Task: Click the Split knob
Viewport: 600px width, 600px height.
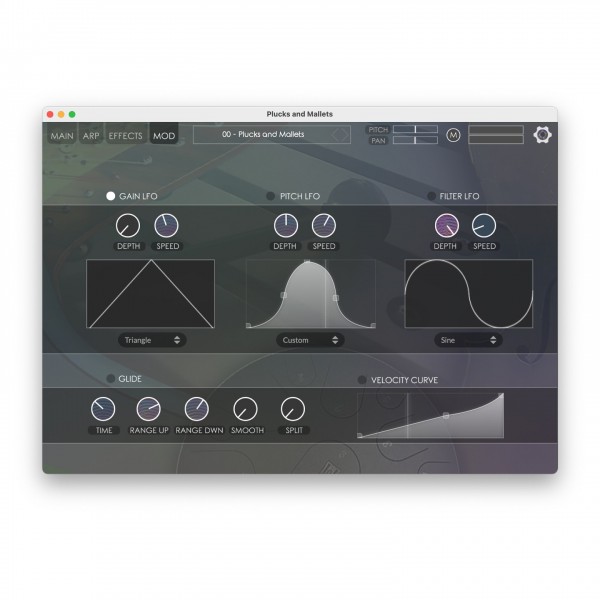Action: click(x=293, y=409)
